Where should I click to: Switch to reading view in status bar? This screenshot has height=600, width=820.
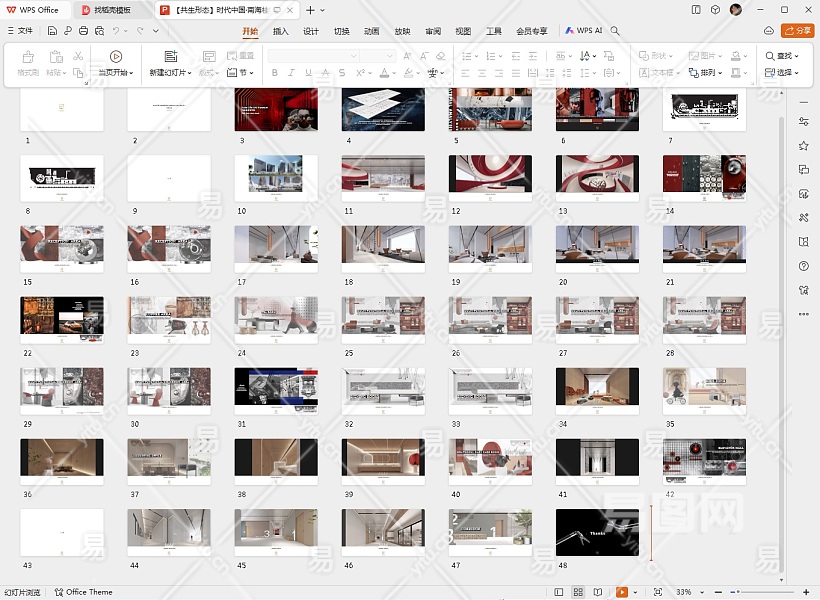coord(598,592)
